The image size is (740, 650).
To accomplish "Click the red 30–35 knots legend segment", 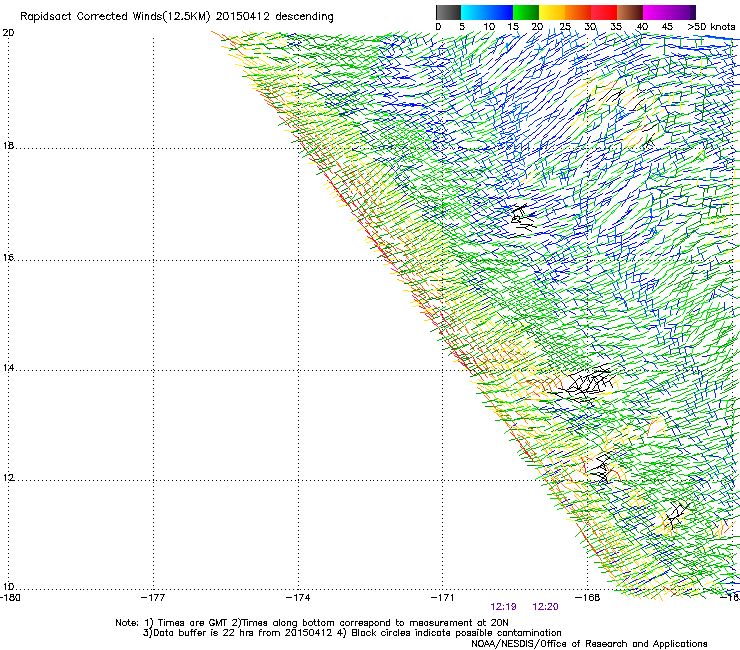I will pyautogui.click(x=604, y=12).
